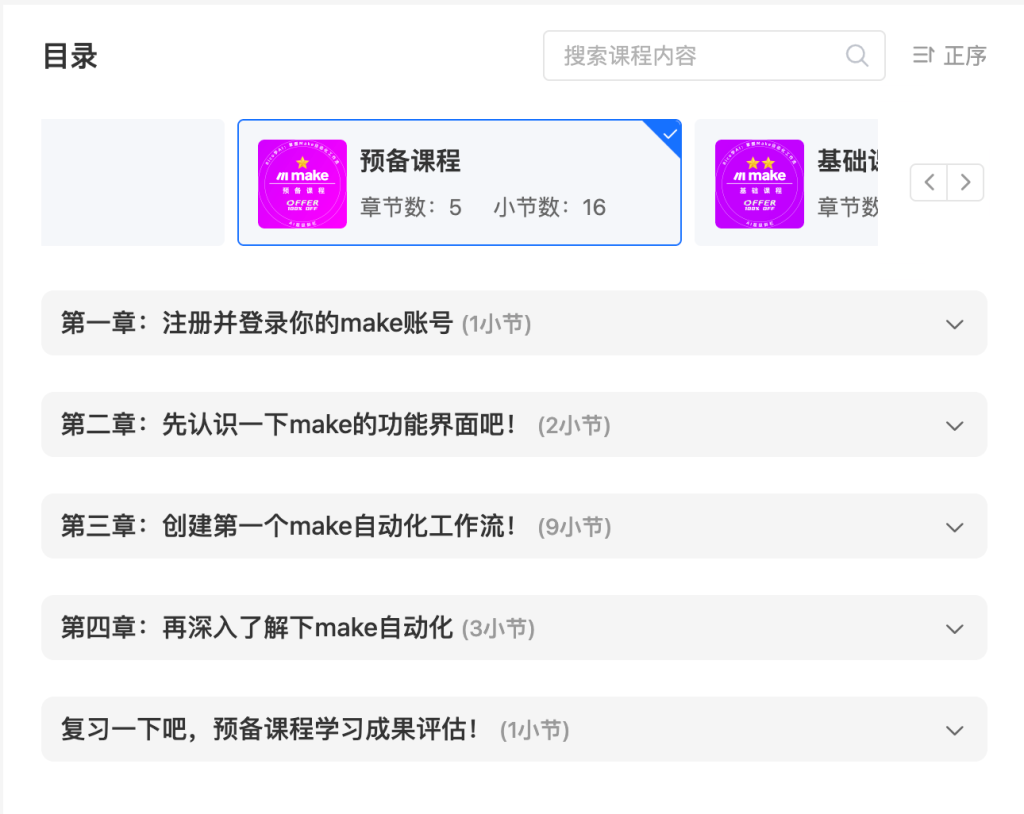This screenshot has height=814, width=1024.
Task: Select the partially hidden card left of 预备课程
Action: coord(132,183)
